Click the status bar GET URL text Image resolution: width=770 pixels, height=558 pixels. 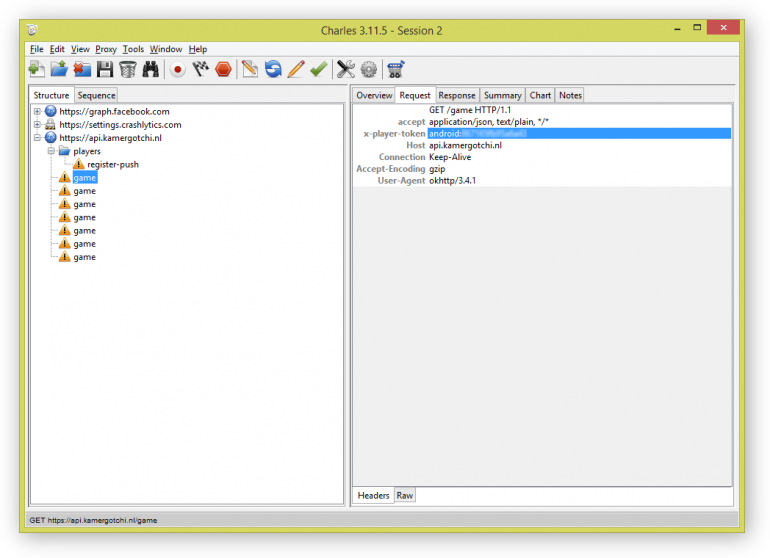click(93, 520)
